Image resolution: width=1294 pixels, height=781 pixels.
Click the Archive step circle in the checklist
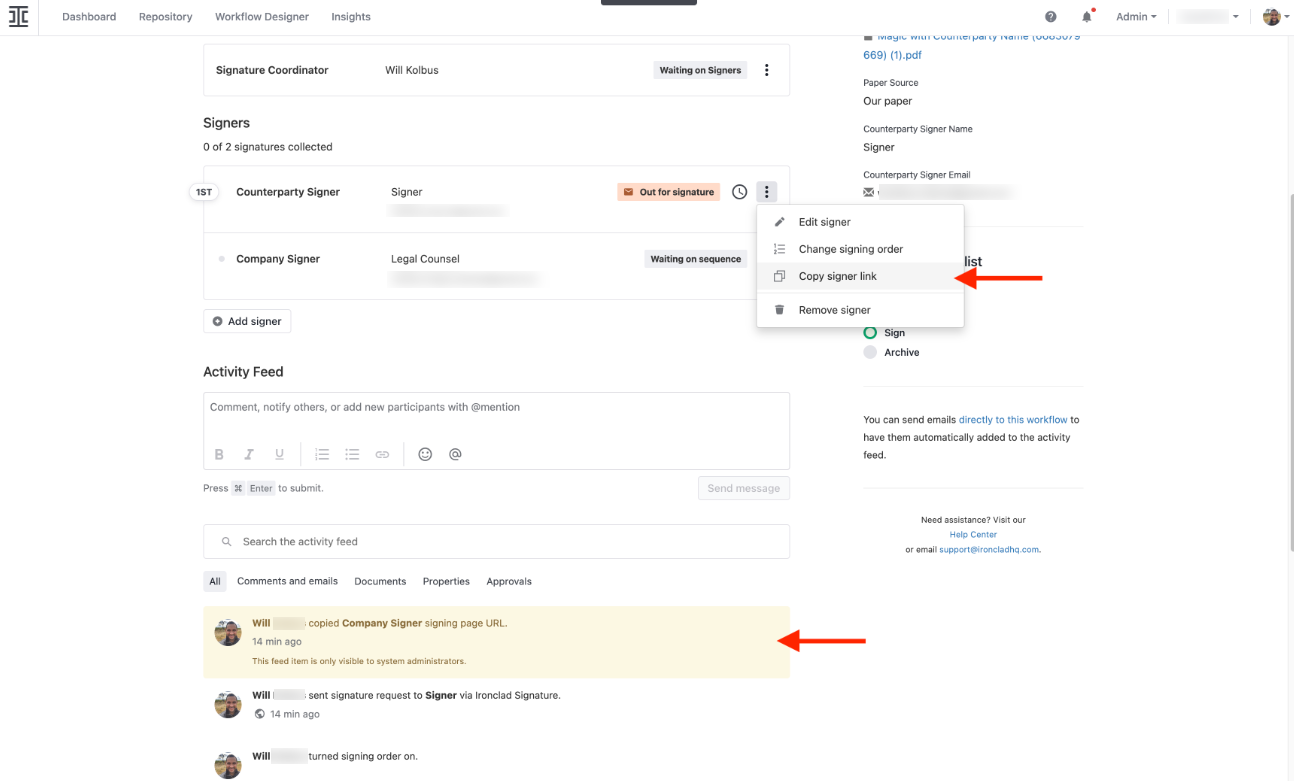point(870,351)
